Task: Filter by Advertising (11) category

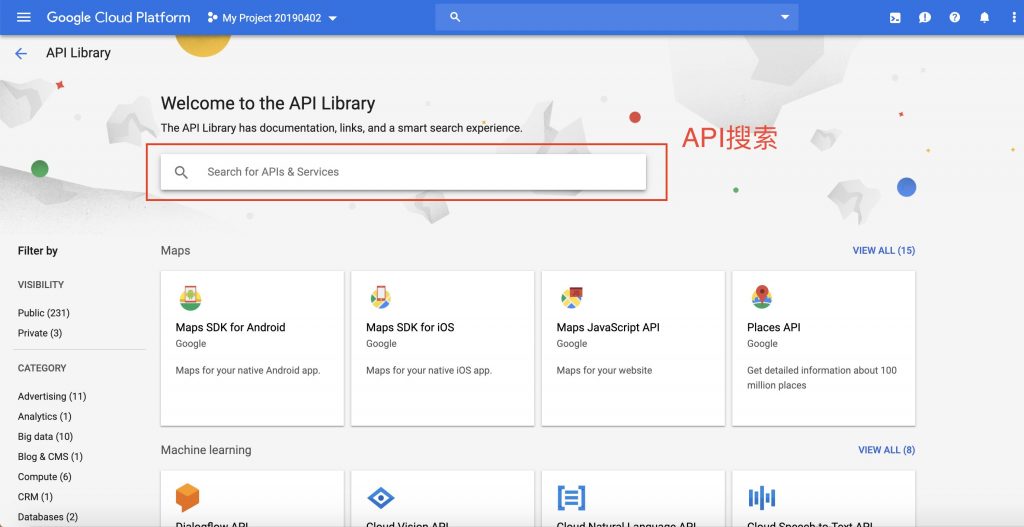Action: [52, 396]
